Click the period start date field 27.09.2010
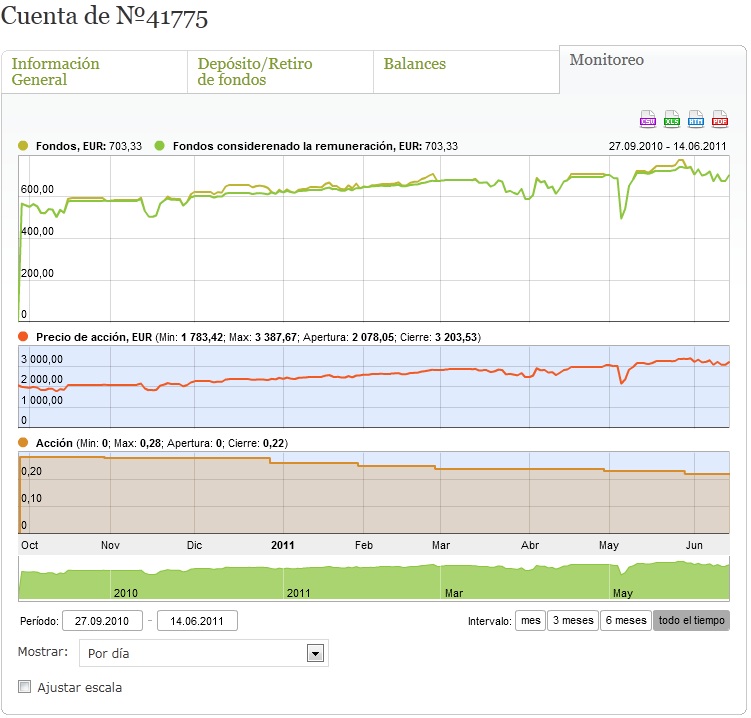This screenshot has height=718, width=751. pos(102,621)
